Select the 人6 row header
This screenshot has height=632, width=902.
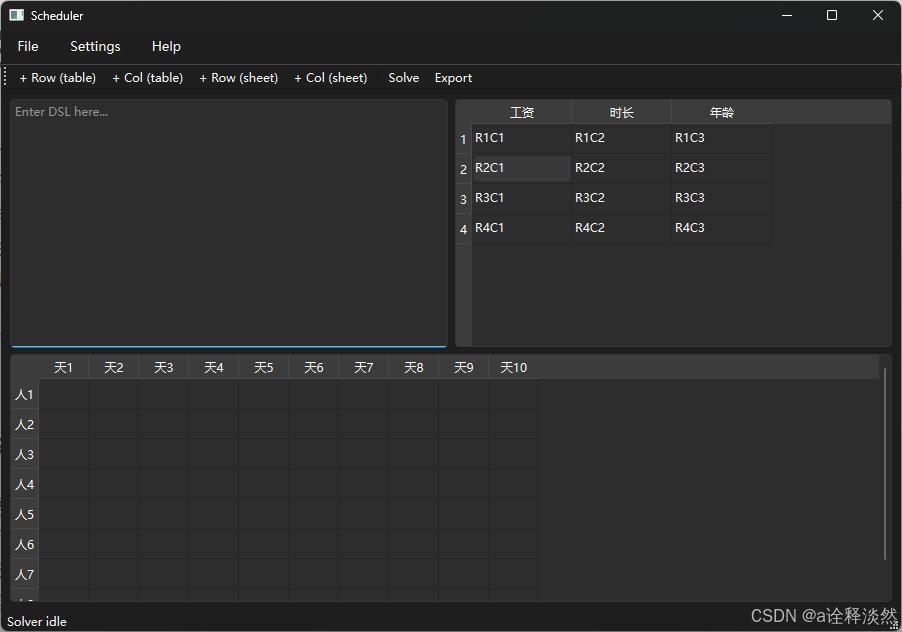[x=25, y=544]
